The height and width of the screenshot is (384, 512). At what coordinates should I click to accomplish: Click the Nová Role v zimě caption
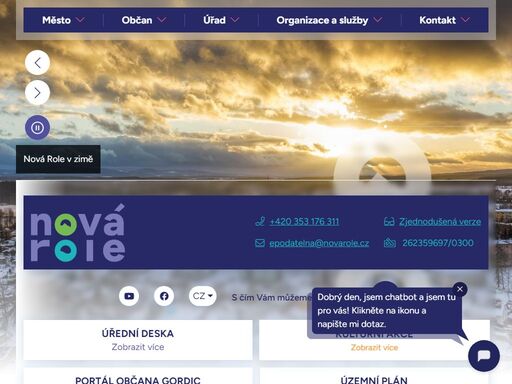[x=58, y=159]
